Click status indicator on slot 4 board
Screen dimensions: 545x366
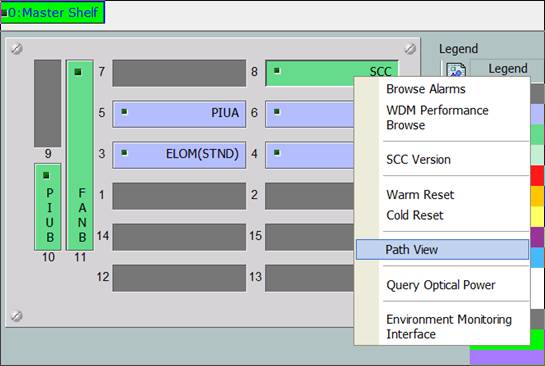coord(277,153)
